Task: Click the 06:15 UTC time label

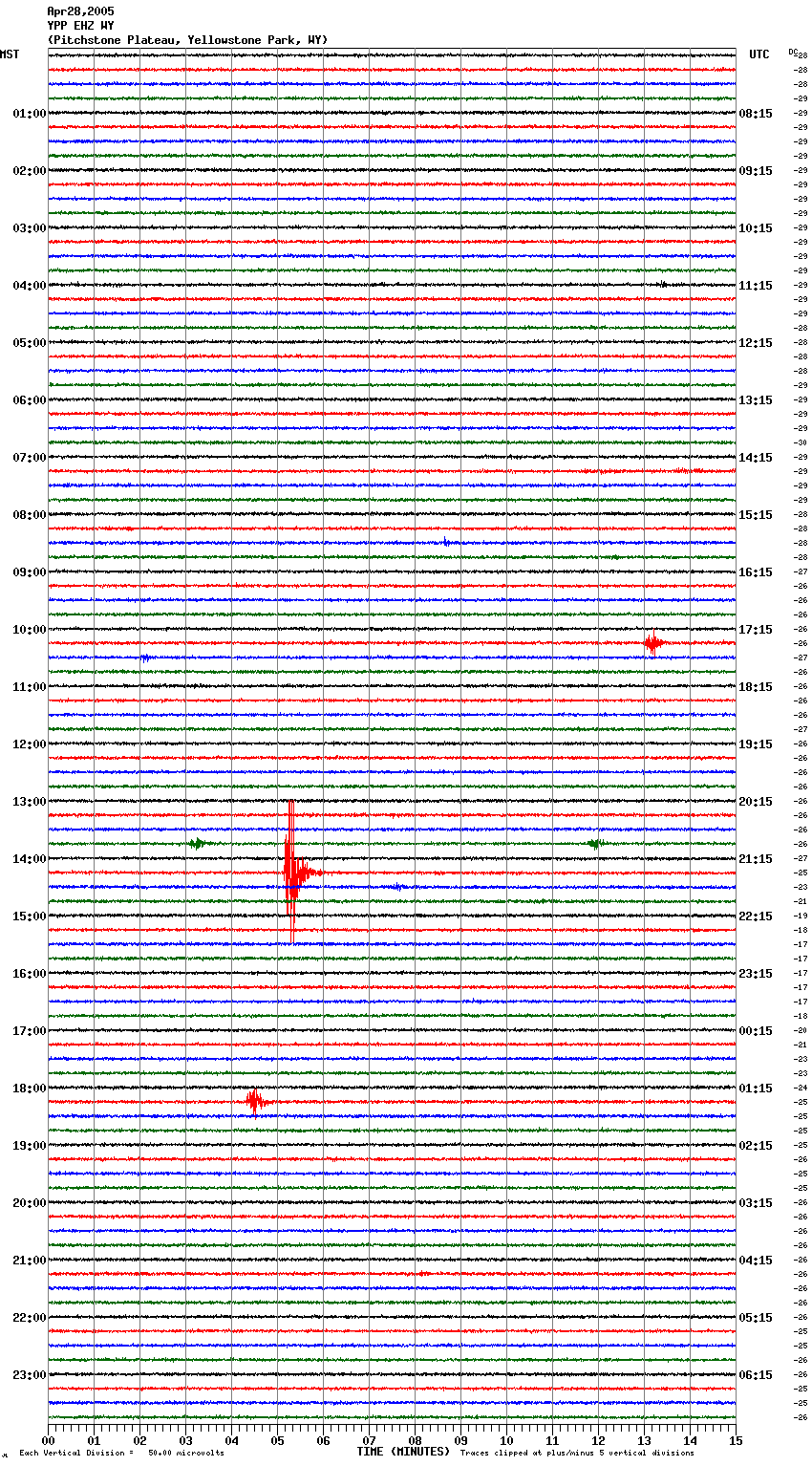Action: (x=756, y=1375)
